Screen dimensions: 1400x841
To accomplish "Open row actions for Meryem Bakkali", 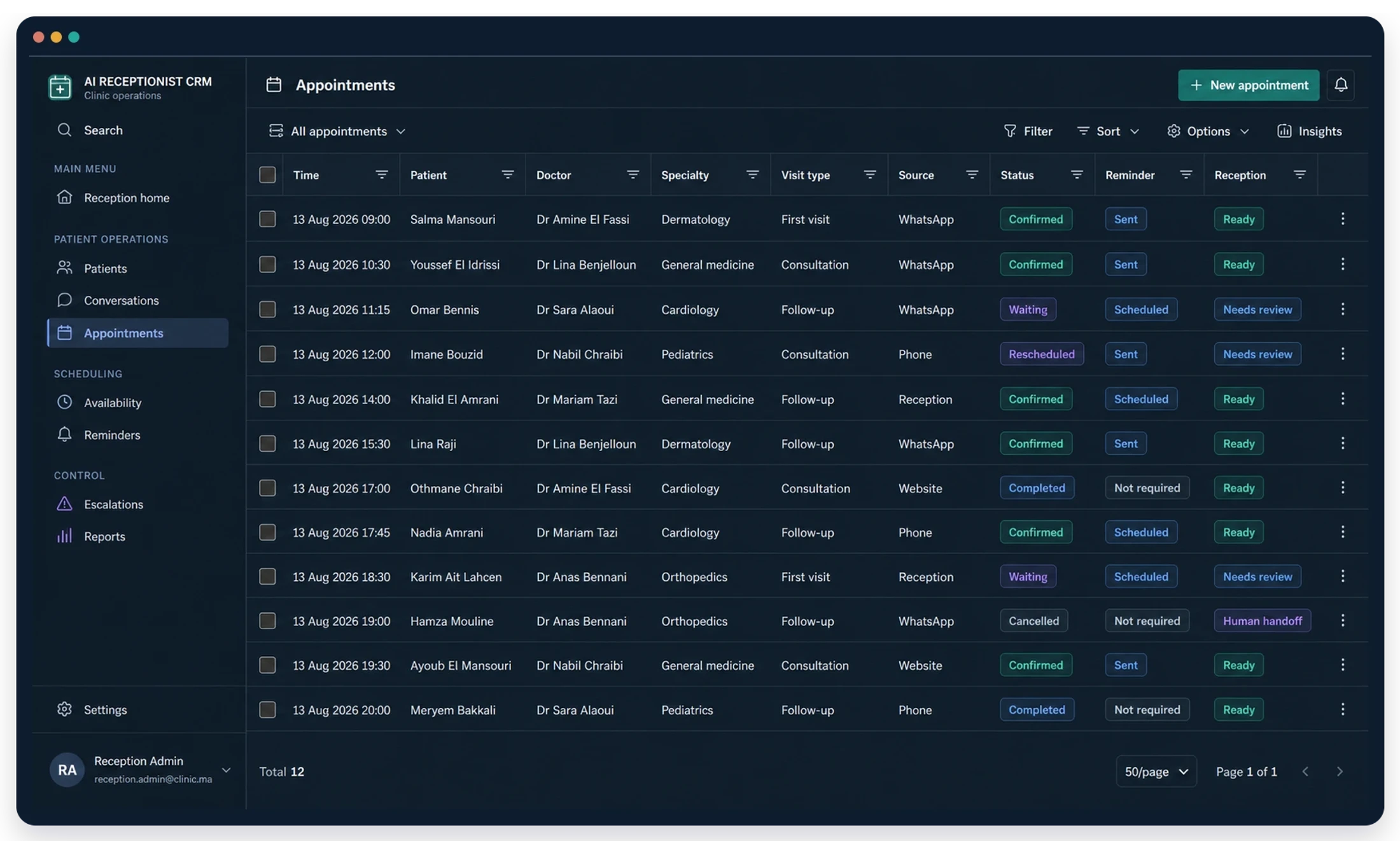I will point(1343,709).
